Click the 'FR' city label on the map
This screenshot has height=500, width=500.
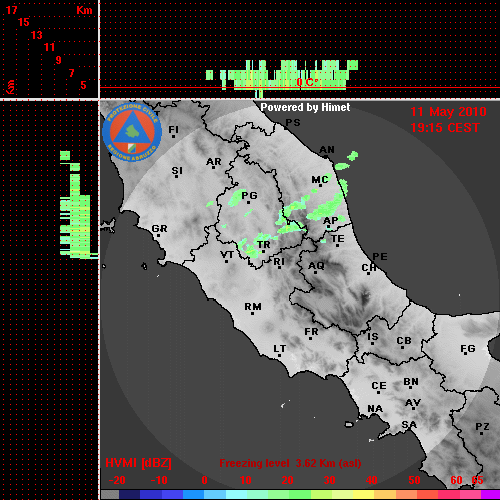(311, 332)
